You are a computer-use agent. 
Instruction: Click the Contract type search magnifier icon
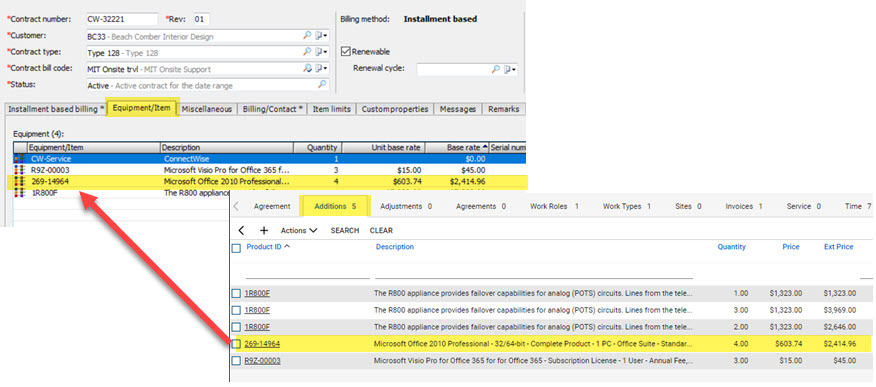[x=307, y=52]
